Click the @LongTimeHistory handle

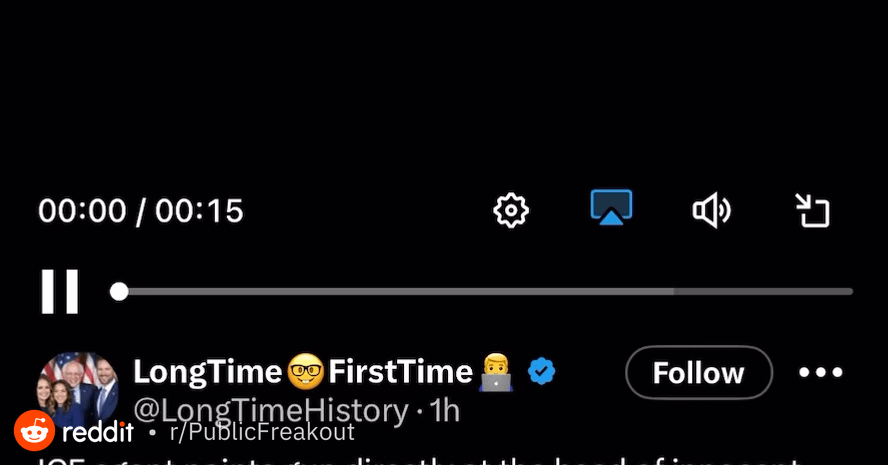271,411
